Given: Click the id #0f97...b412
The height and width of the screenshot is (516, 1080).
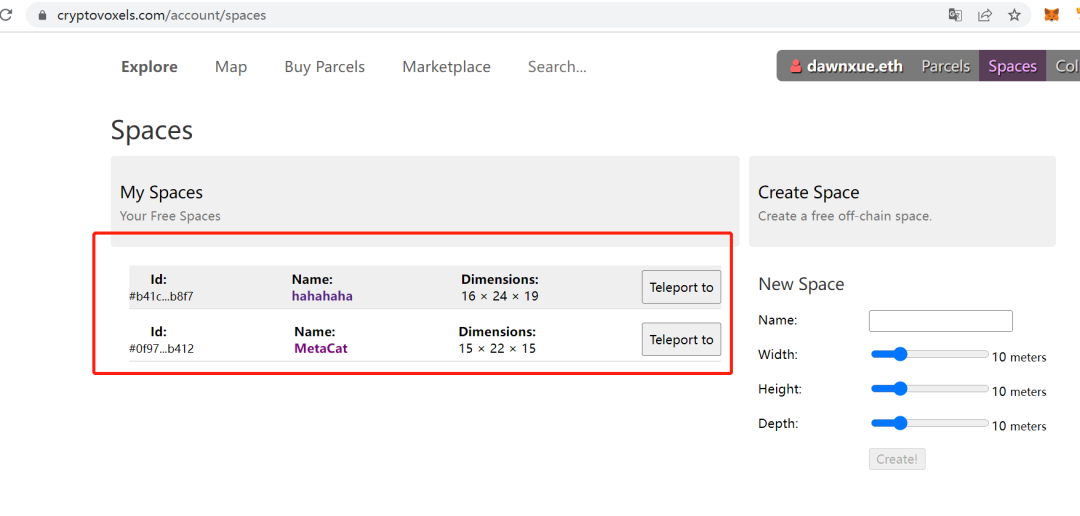Looking at the screenshot, I should coord(161,349).
